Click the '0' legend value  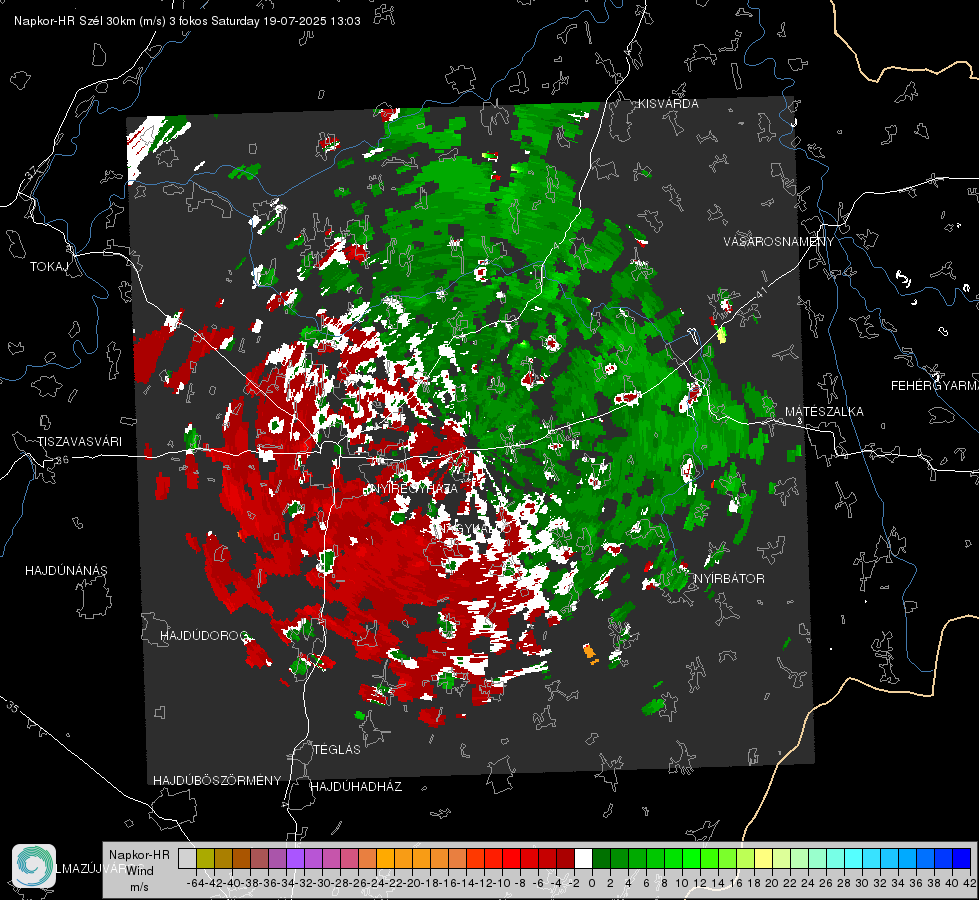click(x=592, y=884)
